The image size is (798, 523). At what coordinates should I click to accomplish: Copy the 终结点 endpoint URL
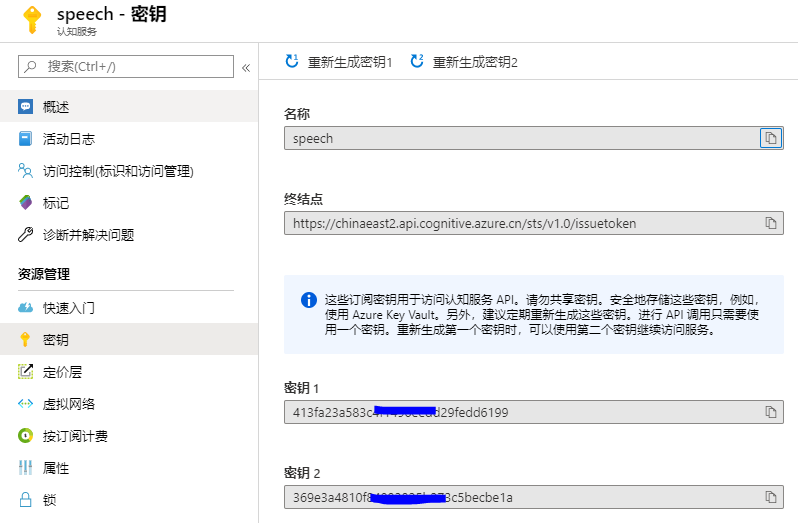(771, 223)
